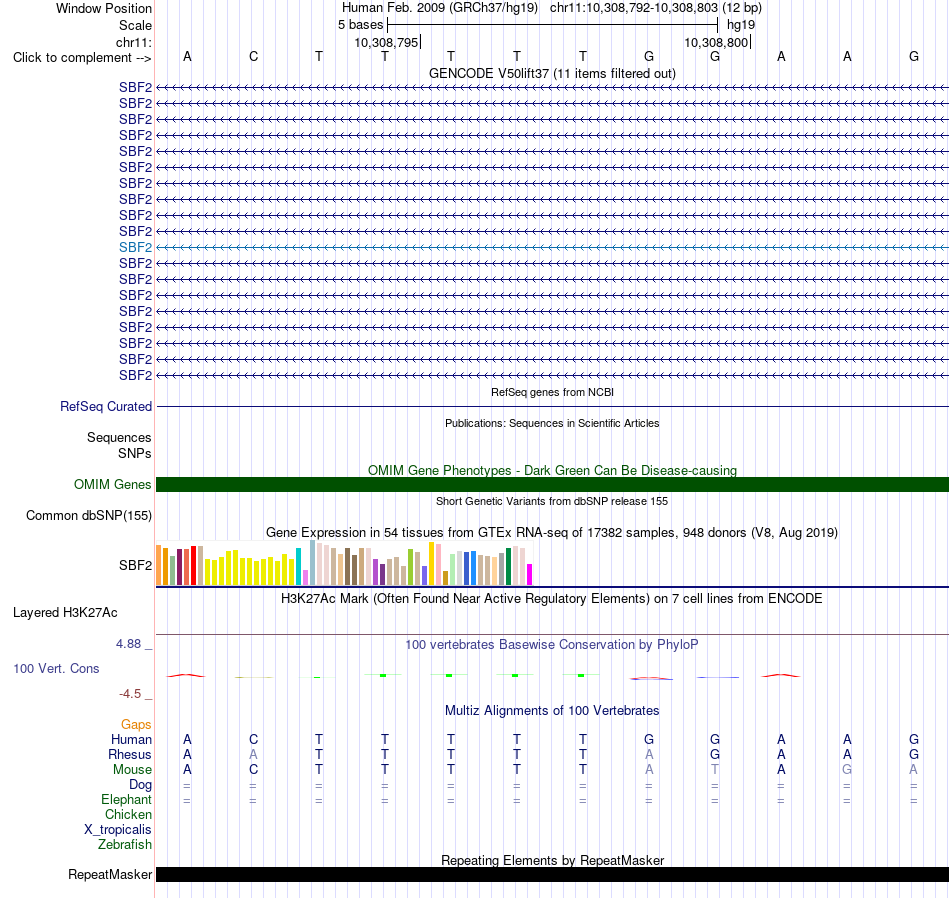Click the 100 Vert. Cons track label

click(56, 668)
